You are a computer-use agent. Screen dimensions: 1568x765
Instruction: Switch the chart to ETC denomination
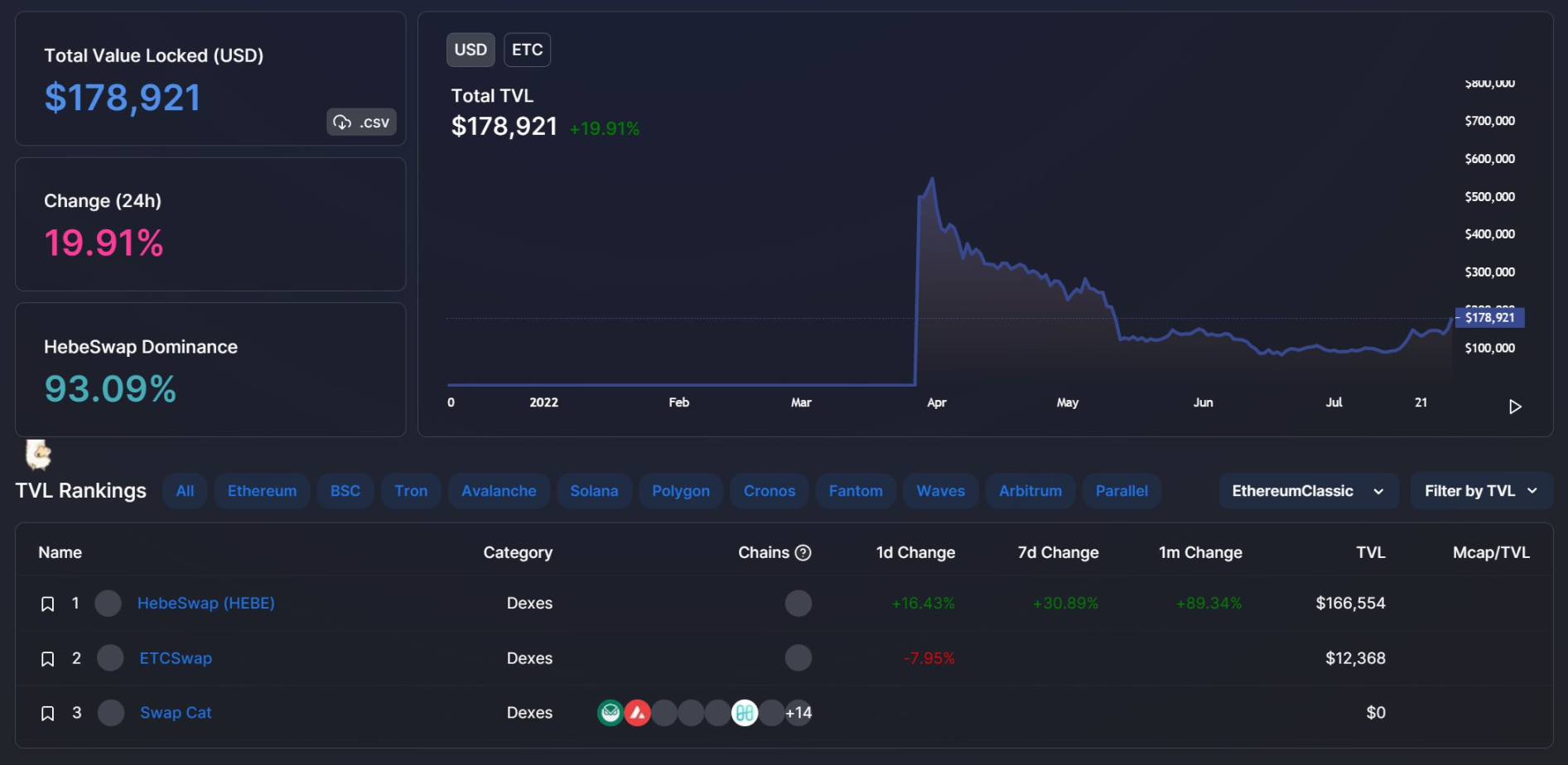point(527,50)
